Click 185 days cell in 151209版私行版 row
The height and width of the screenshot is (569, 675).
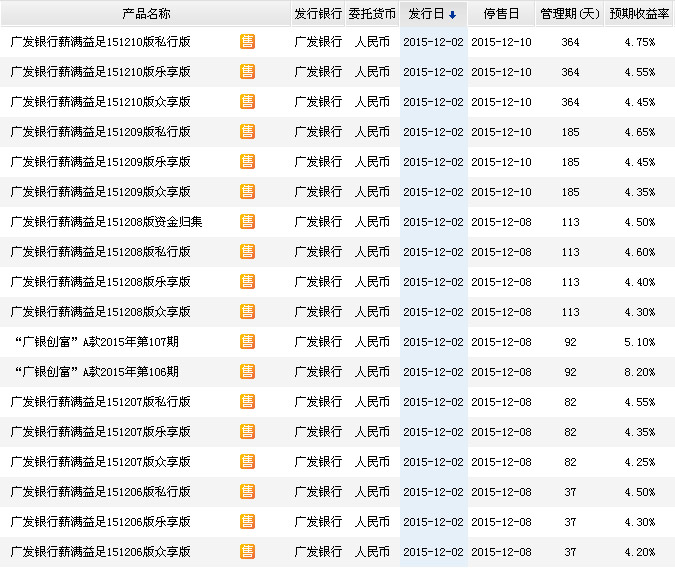(570, 132)
